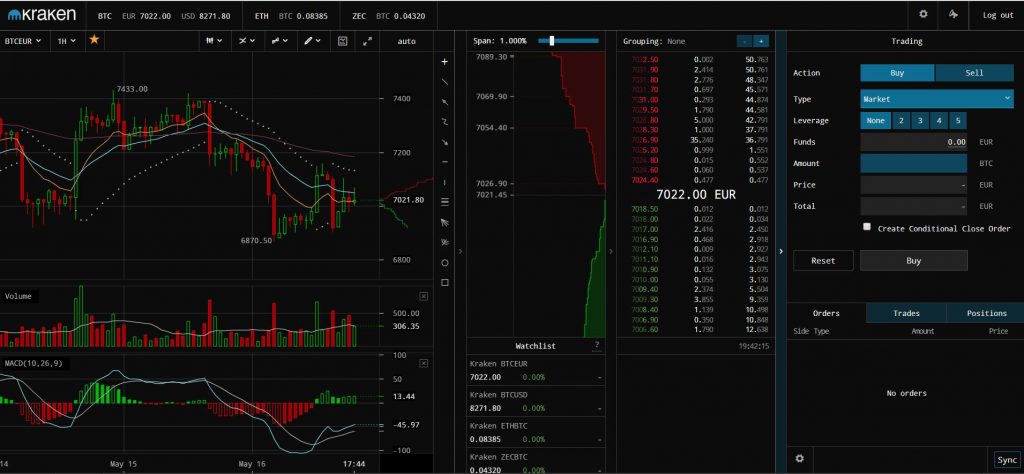Open the 1H timeframe dropdown

pos(67,40)
